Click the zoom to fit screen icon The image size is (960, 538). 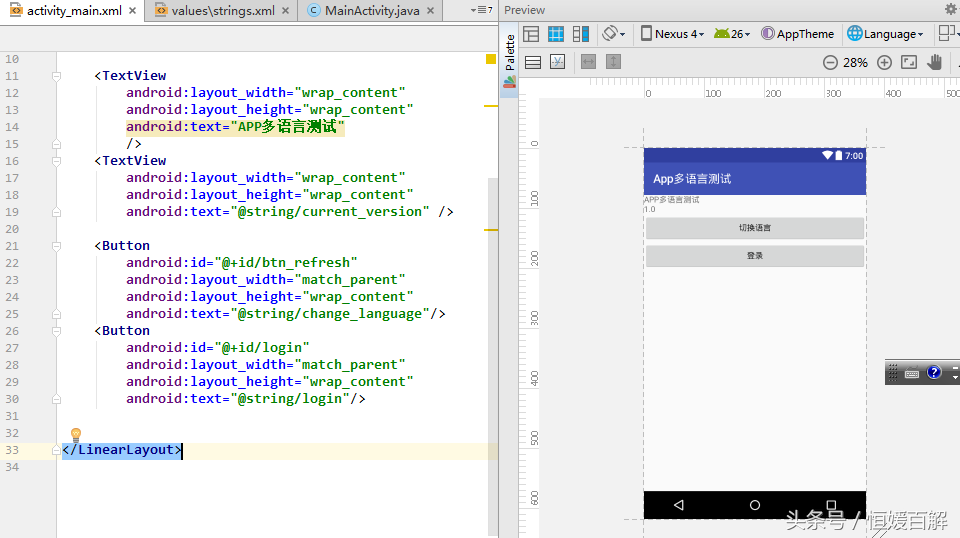[x=909, y=62]
